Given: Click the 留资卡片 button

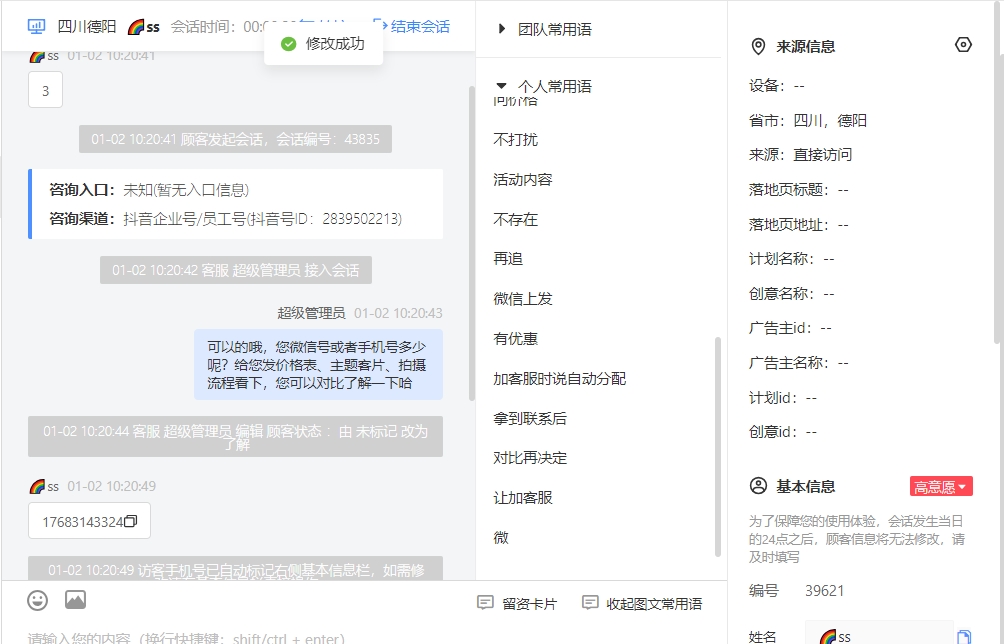Looking at the screenshot, I should [x=517, y=603].
